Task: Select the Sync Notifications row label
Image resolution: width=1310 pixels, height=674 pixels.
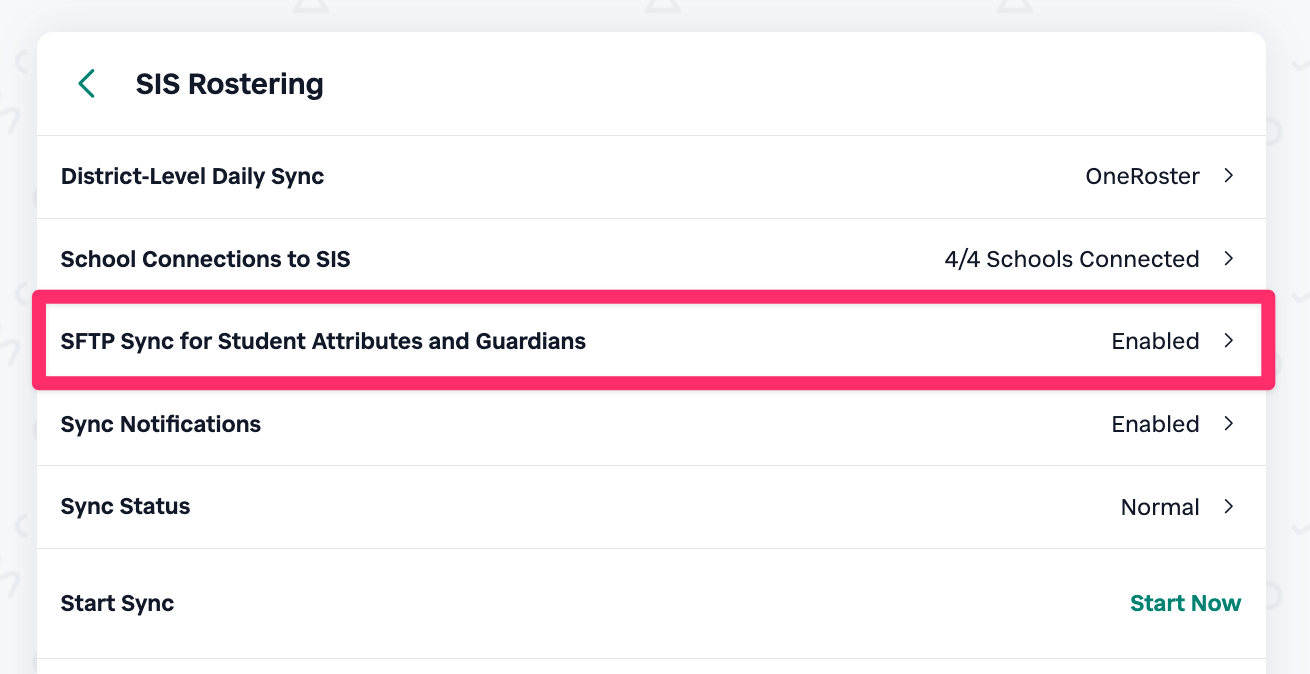Action: [x=160, y=424]
